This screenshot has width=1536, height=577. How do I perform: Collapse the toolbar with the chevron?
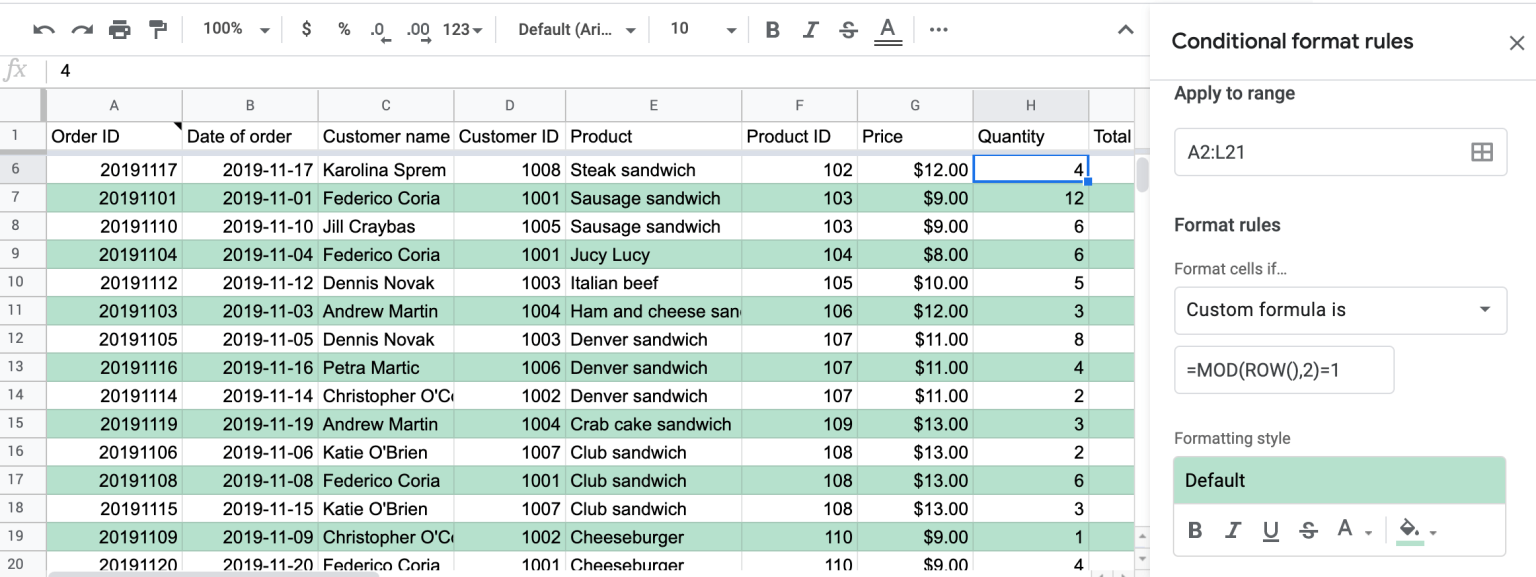tap(1125, 29)
